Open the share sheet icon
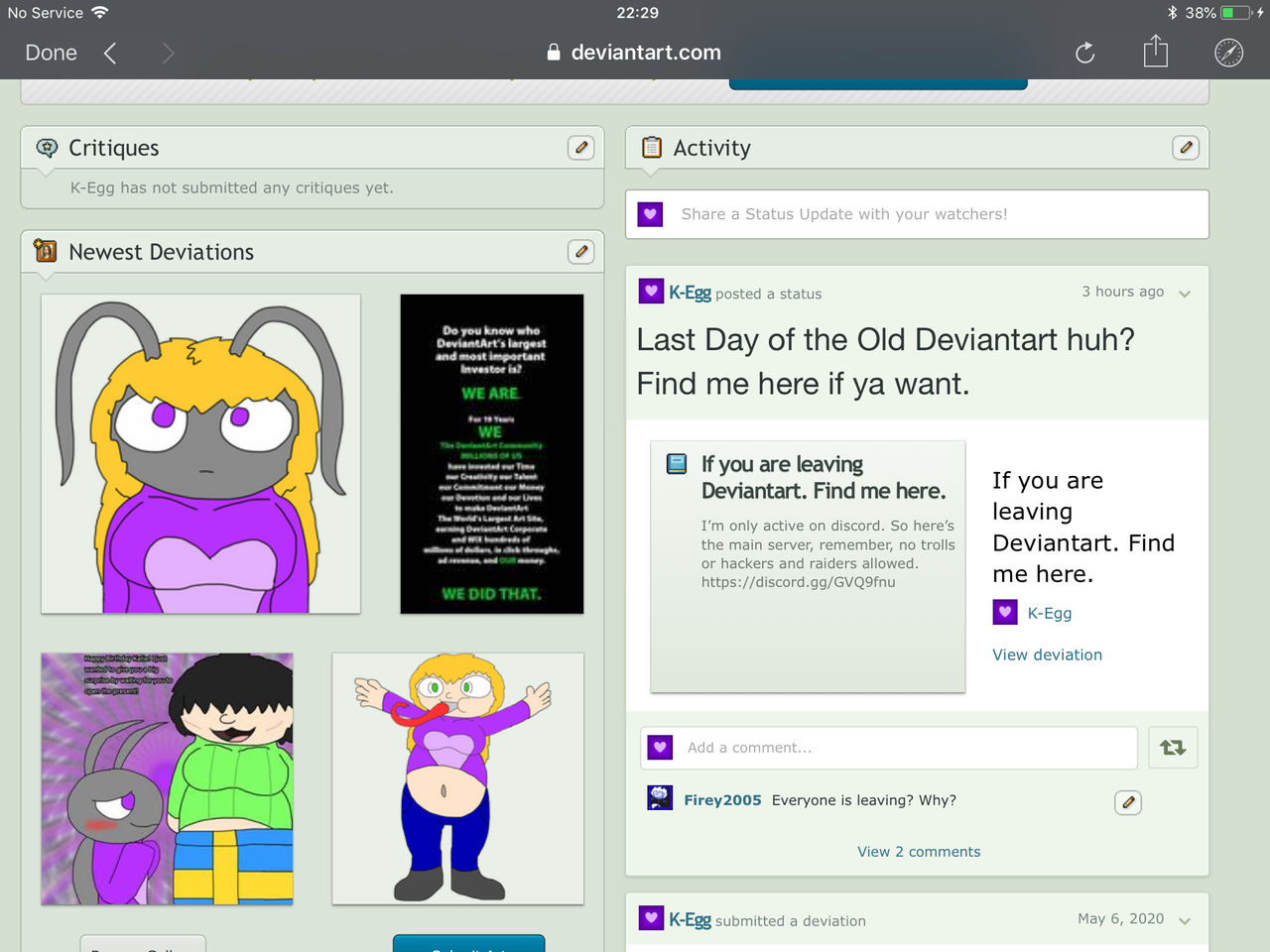1270x952 pixels. 1156,51
